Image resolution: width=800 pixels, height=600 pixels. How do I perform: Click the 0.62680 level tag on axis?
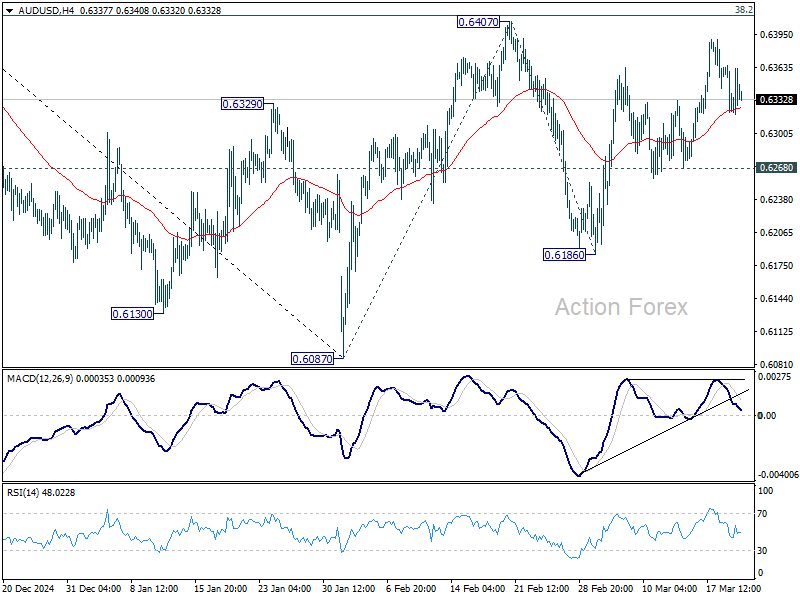(x=776, y=168)
